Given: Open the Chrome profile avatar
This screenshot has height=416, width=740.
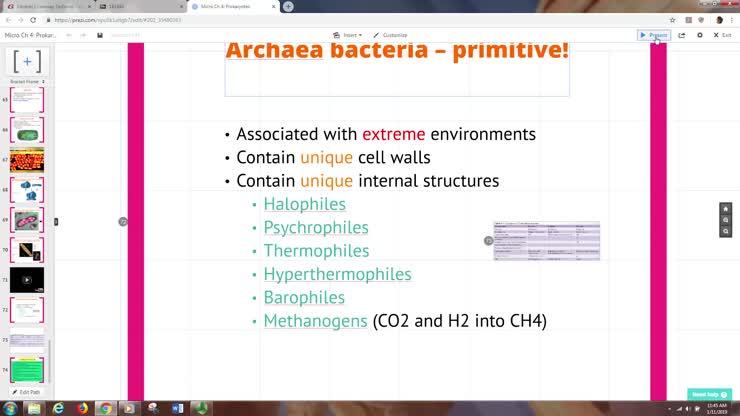Looking at the screenshot, I should [719, 20].
